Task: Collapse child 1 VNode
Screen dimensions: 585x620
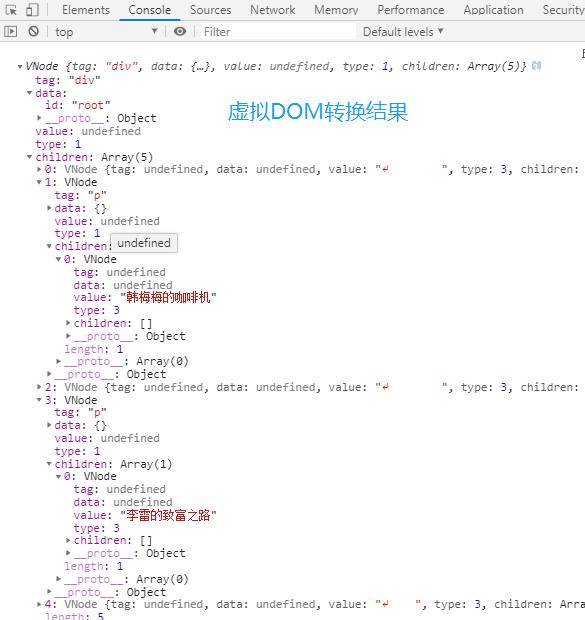Action: (x=39, y=182)
